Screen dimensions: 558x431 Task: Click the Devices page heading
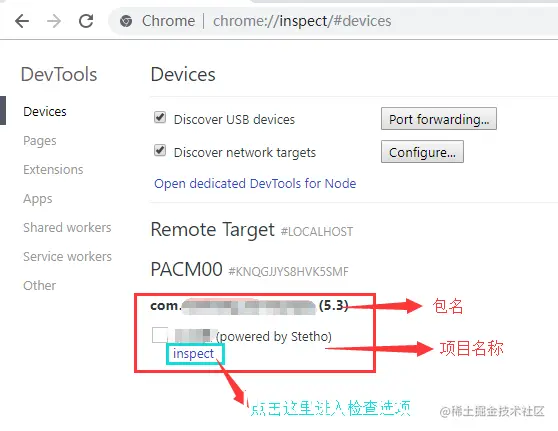click(x=183, y=75)
